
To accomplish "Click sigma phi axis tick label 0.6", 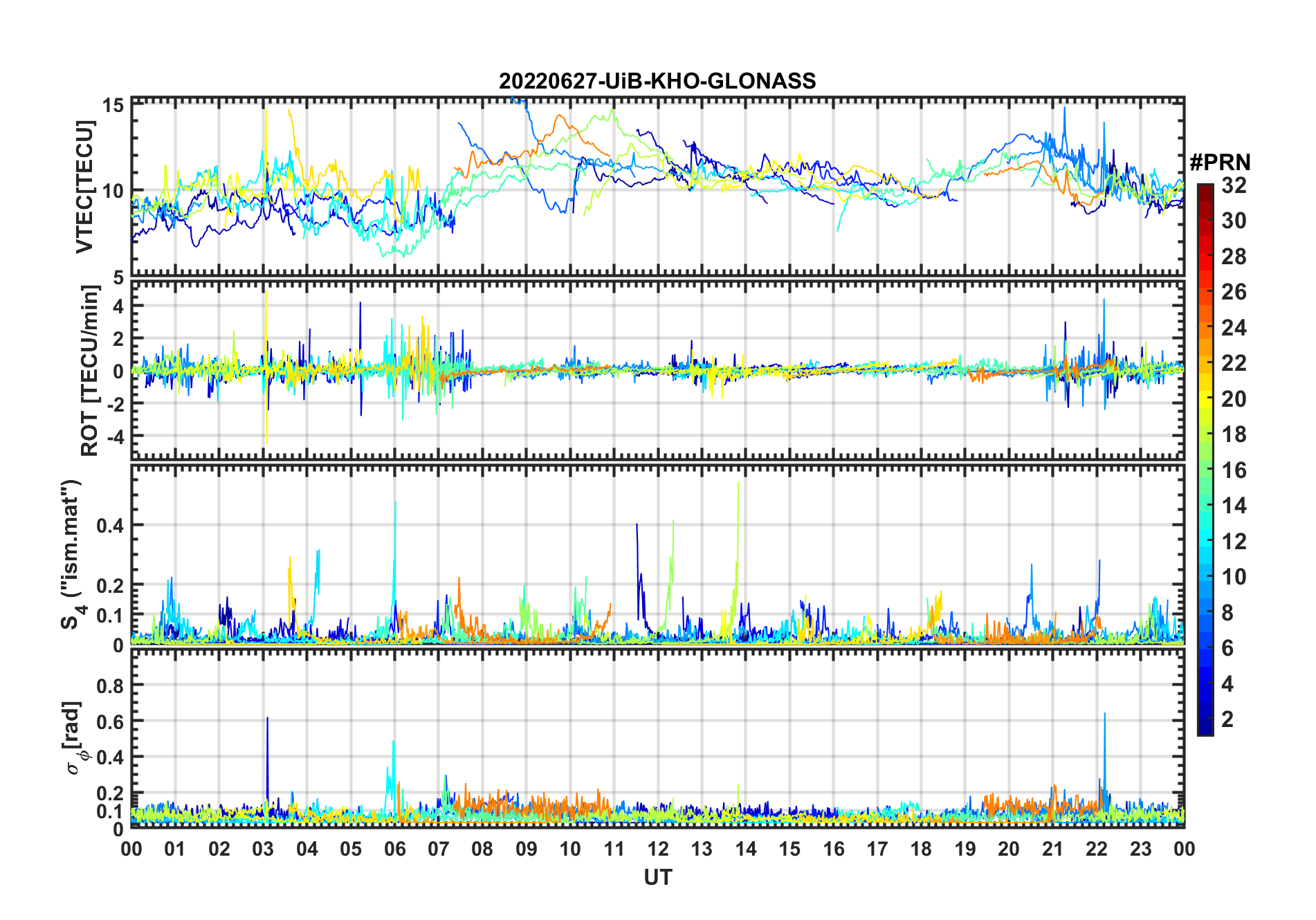I will point(111,721).
